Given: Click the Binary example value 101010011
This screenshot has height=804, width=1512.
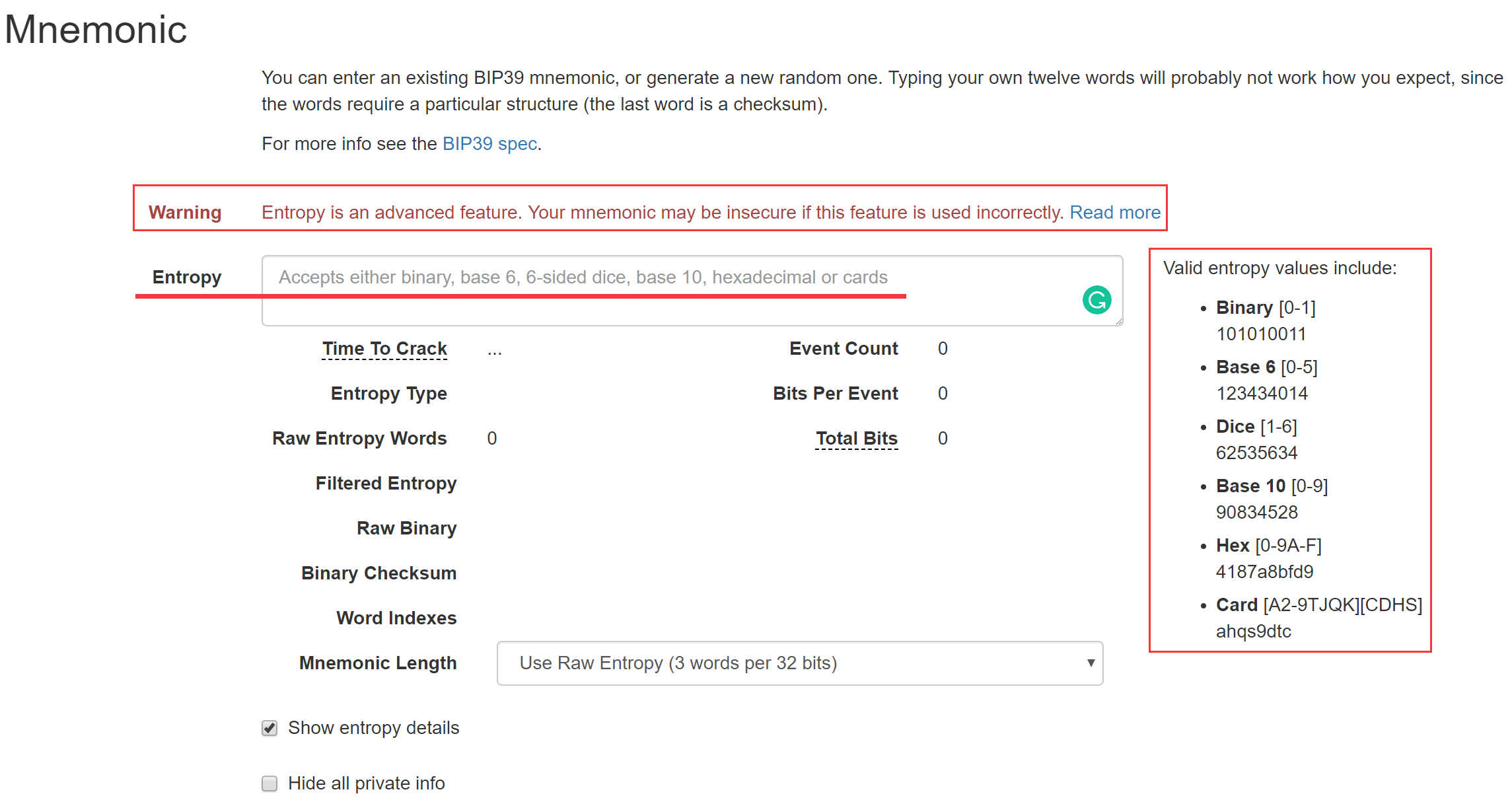Looking at the screenshot, I should pyautogui.click(x=1261, y=334).
